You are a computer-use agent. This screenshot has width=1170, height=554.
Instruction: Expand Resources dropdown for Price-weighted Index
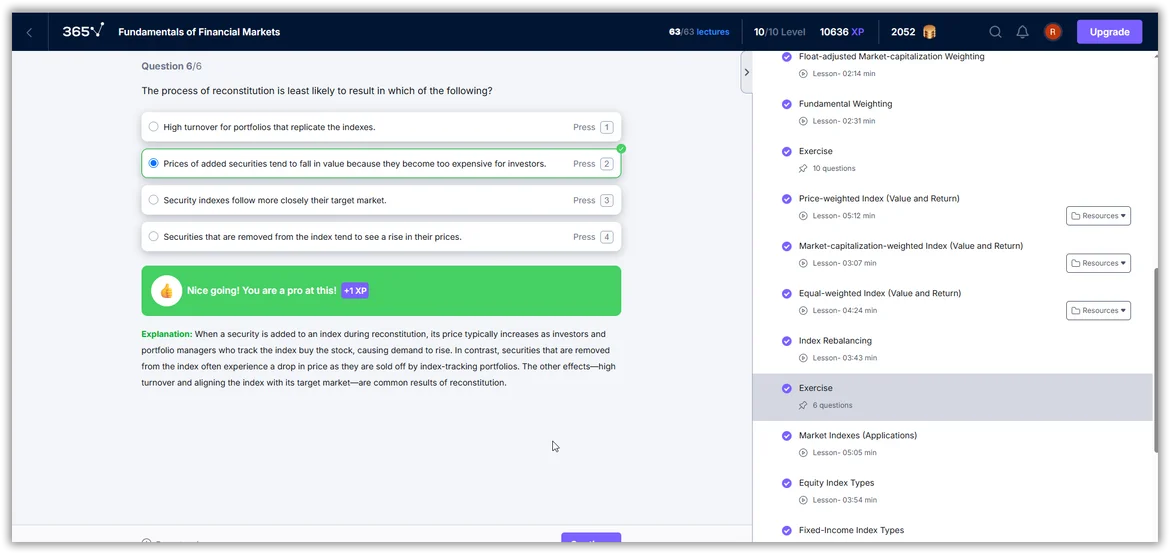click(x=1098, y=216)
